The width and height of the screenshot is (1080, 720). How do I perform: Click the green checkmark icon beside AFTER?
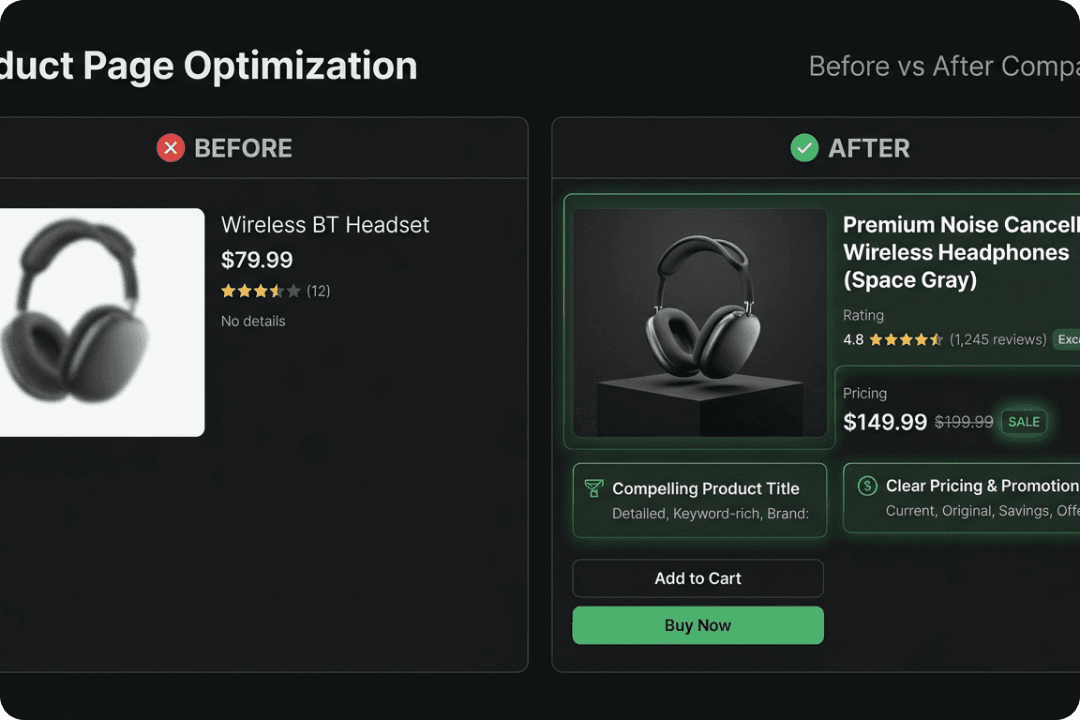point(804,147)
